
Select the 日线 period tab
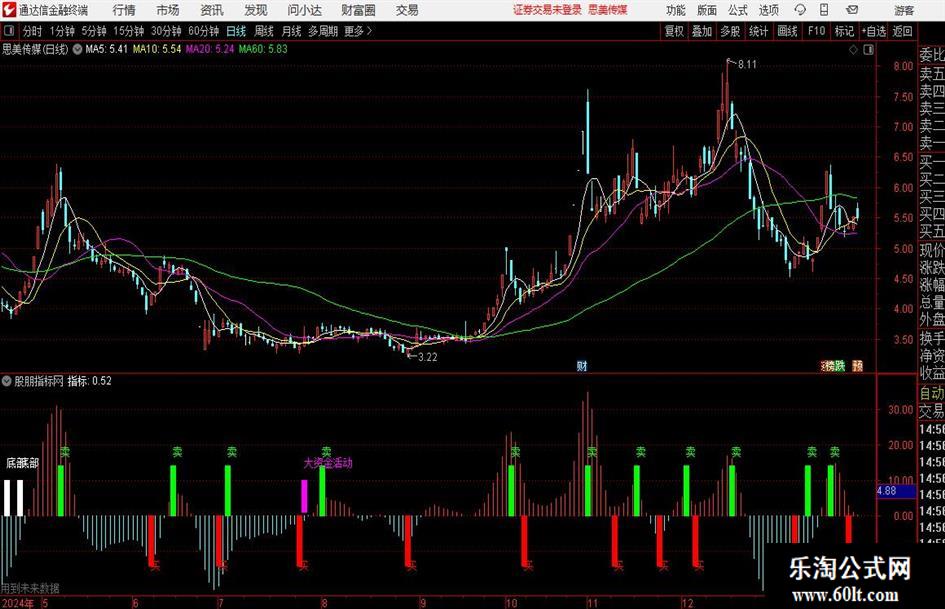click(x=236, y=31)
